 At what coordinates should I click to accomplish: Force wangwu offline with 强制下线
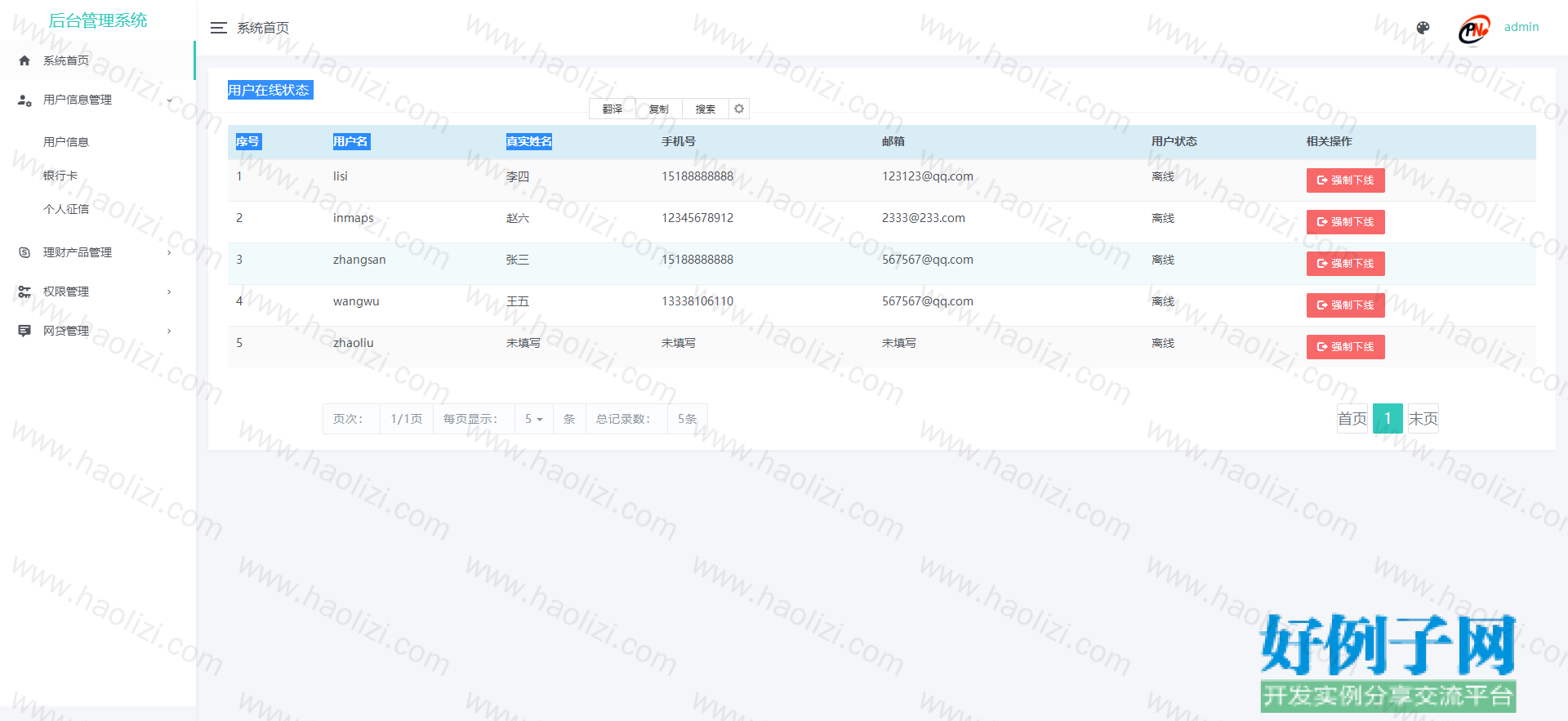pos(1345,305)
